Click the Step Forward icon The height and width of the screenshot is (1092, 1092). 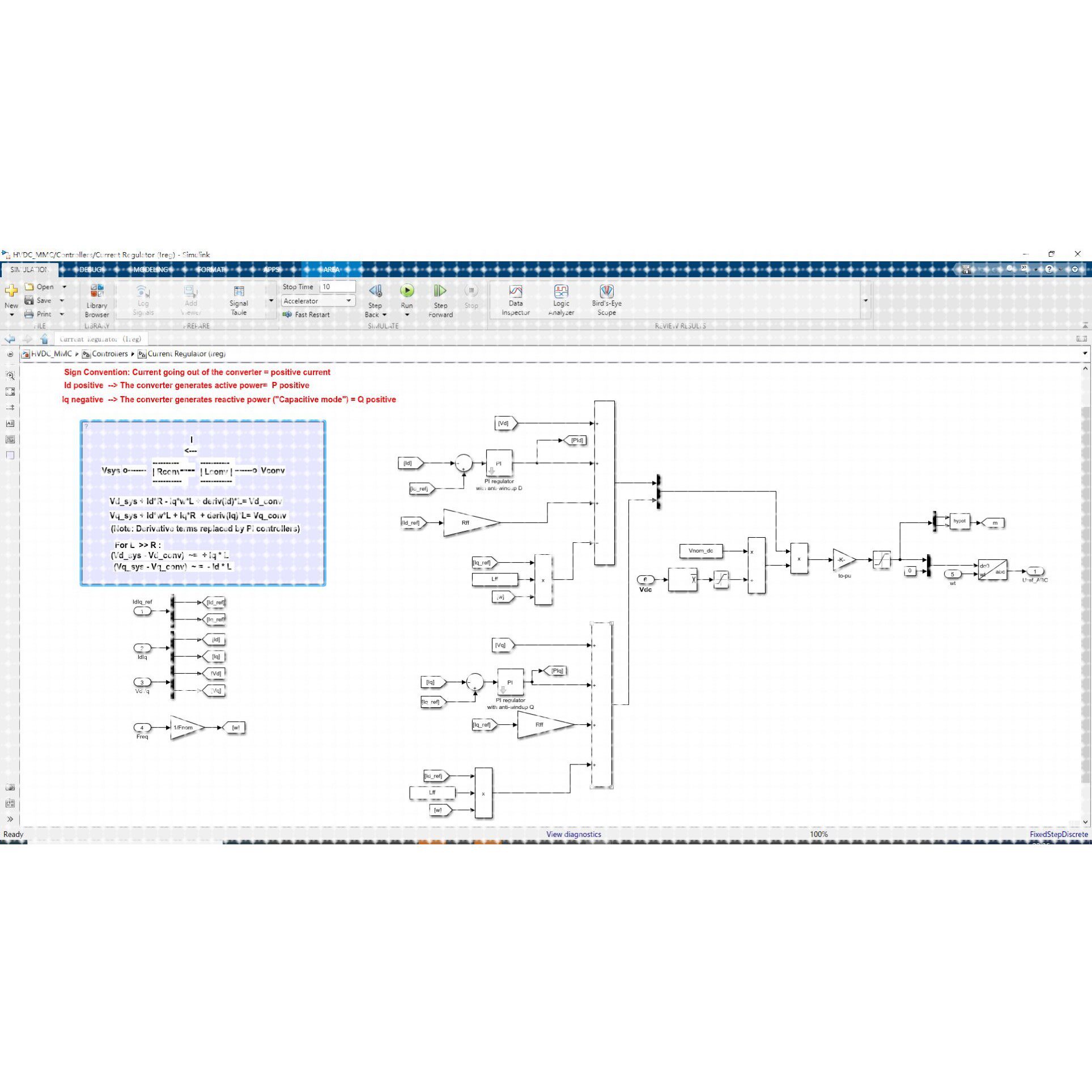tap(440, 291)
